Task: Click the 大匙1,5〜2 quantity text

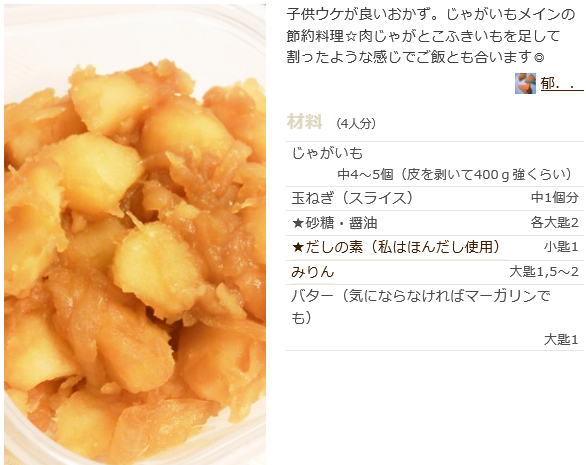Action: tap(544, 272)
